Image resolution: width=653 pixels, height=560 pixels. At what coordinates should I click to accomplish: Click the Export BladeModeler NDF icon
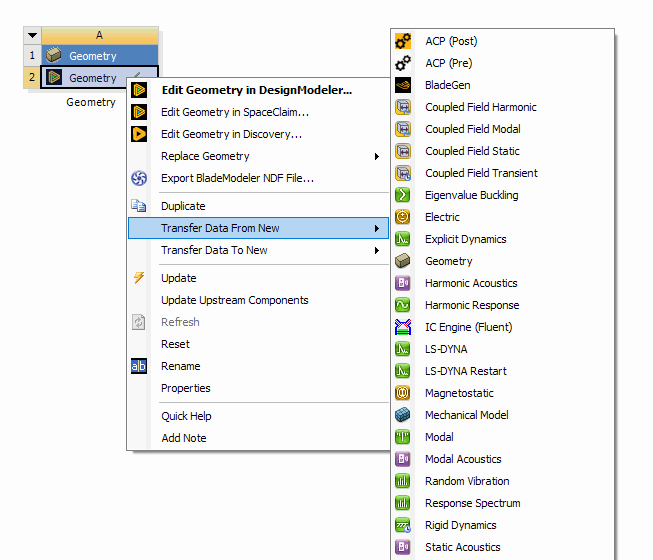(140, 178)
